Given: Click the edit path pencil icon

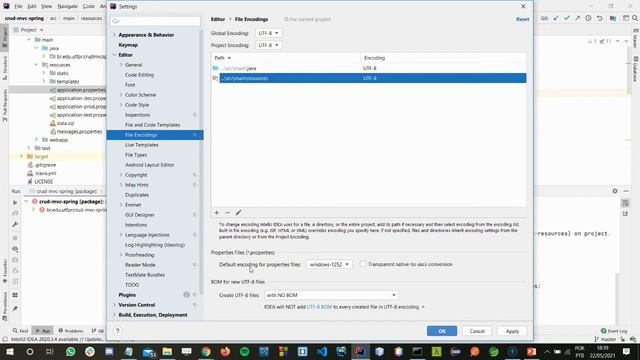Looking at the screenshot, I should (x=238, y=213).
